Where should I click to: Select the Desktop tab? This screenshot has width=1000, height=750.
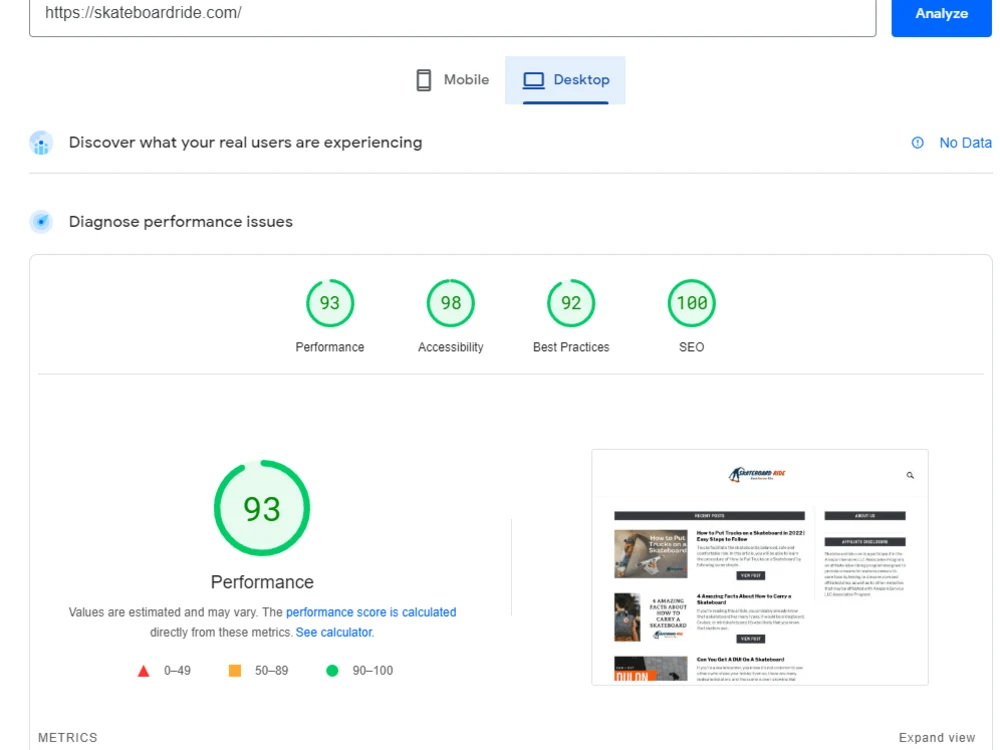[565, 80]
